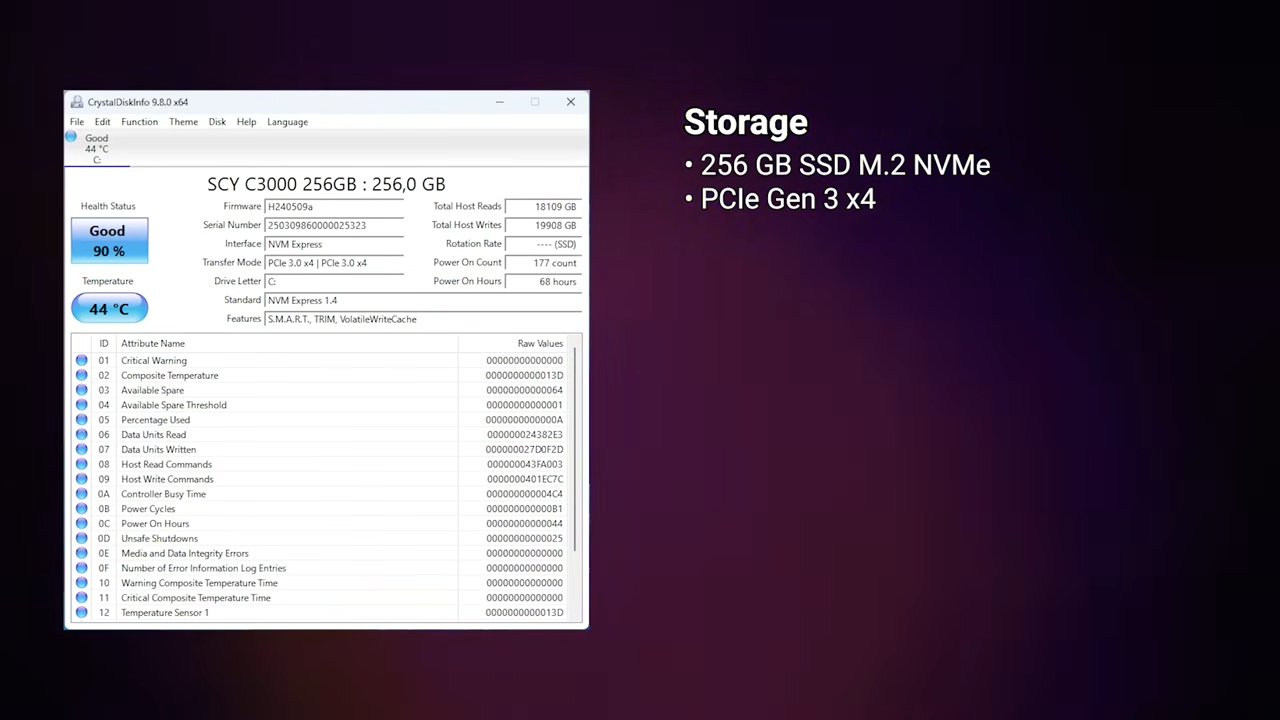Screen dimensions: 1280x720
Task: Click the status icon for Power Cycles
Action: click(x=82, y=509)
